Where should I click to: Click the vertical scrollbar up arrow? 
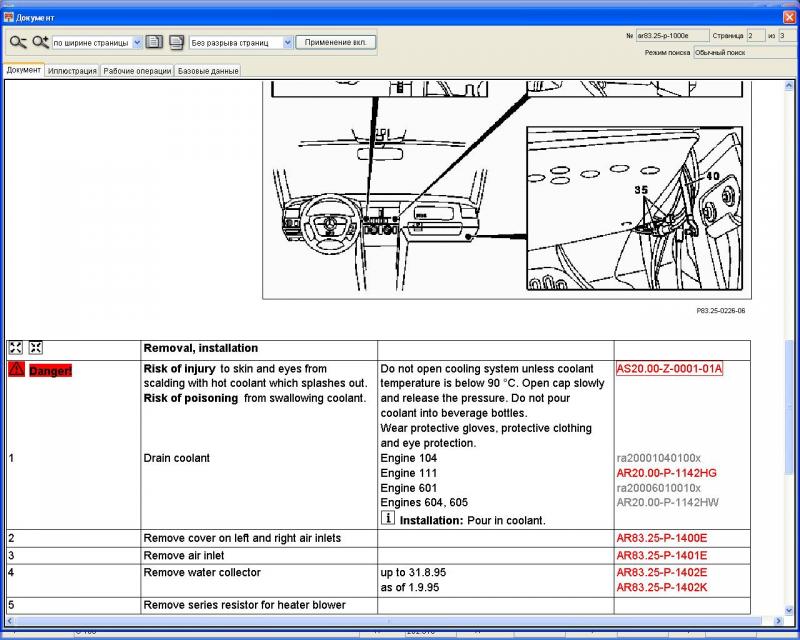[789, 85]
